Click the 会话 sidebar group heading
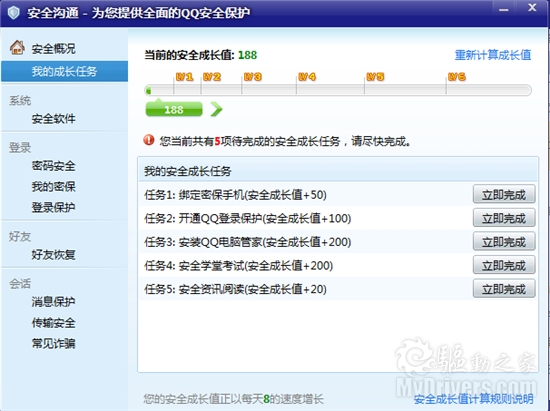The width and height of the screenshot is (550, 411). pos(20,284)
